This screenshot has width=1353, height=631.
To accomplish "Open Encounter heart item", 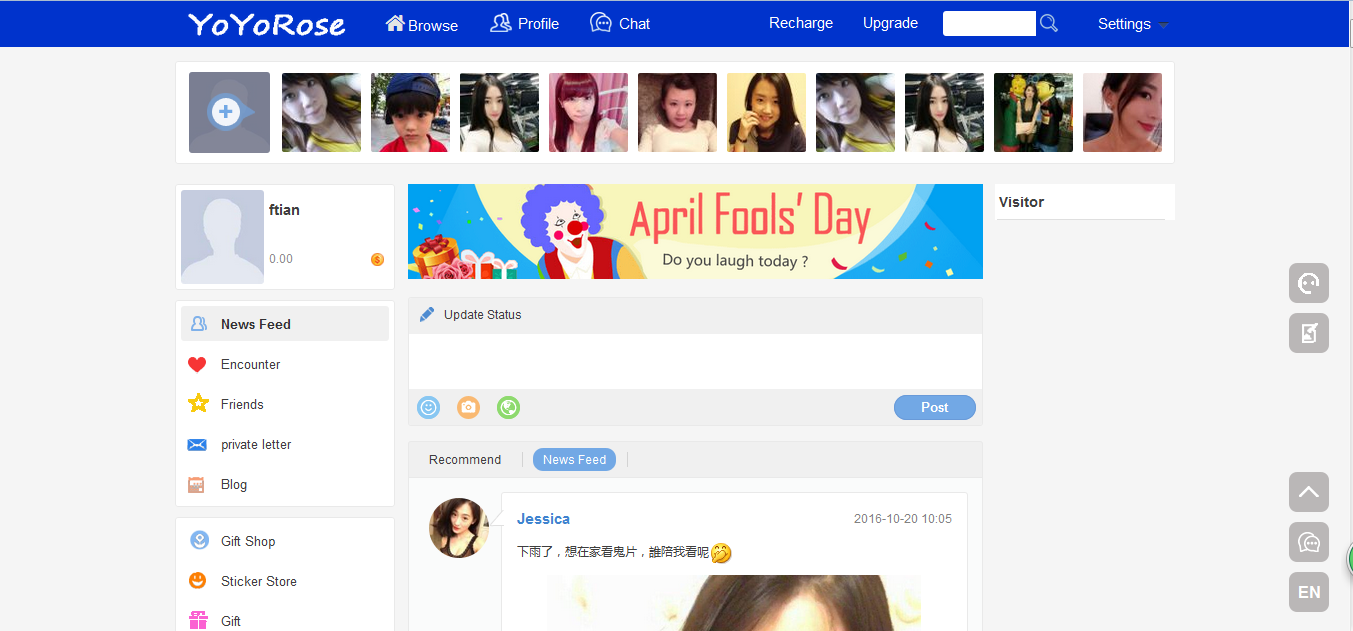I will [x=285, y=364].
